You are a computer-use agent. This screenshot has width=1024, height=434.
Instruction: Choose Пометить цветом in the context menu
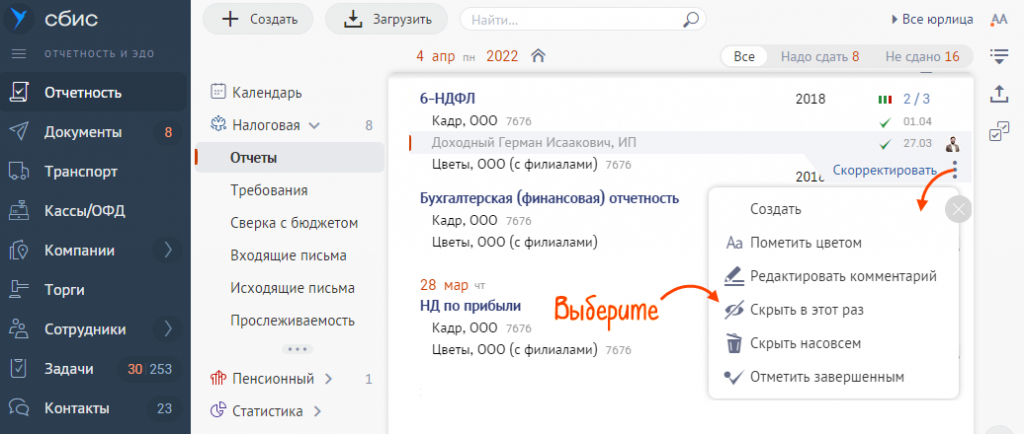833,243
